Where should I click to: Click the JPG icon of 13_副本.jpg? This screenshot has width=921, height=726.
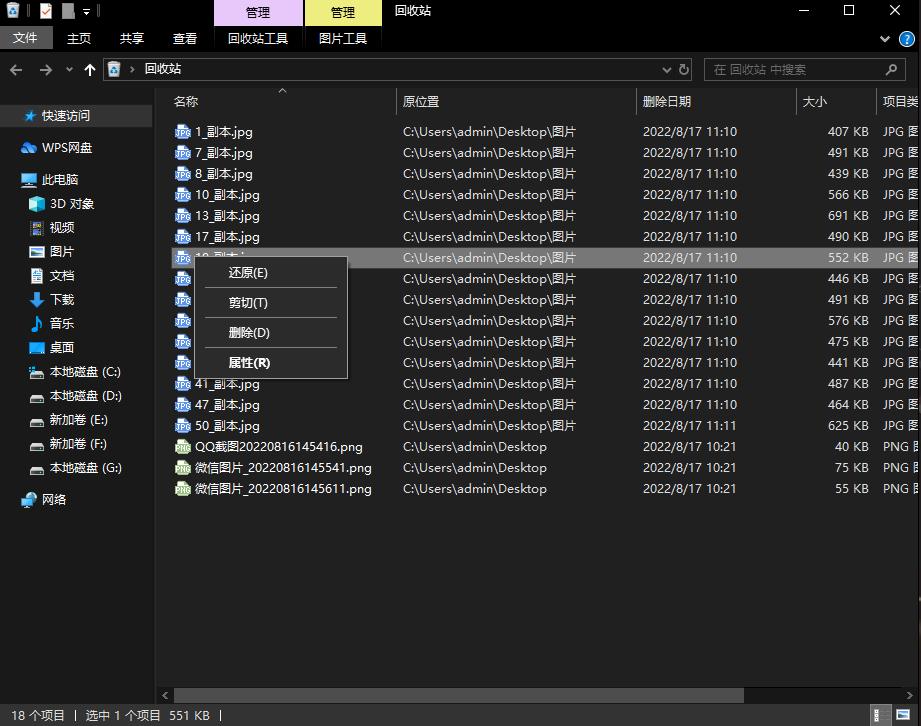click(183, 216)
